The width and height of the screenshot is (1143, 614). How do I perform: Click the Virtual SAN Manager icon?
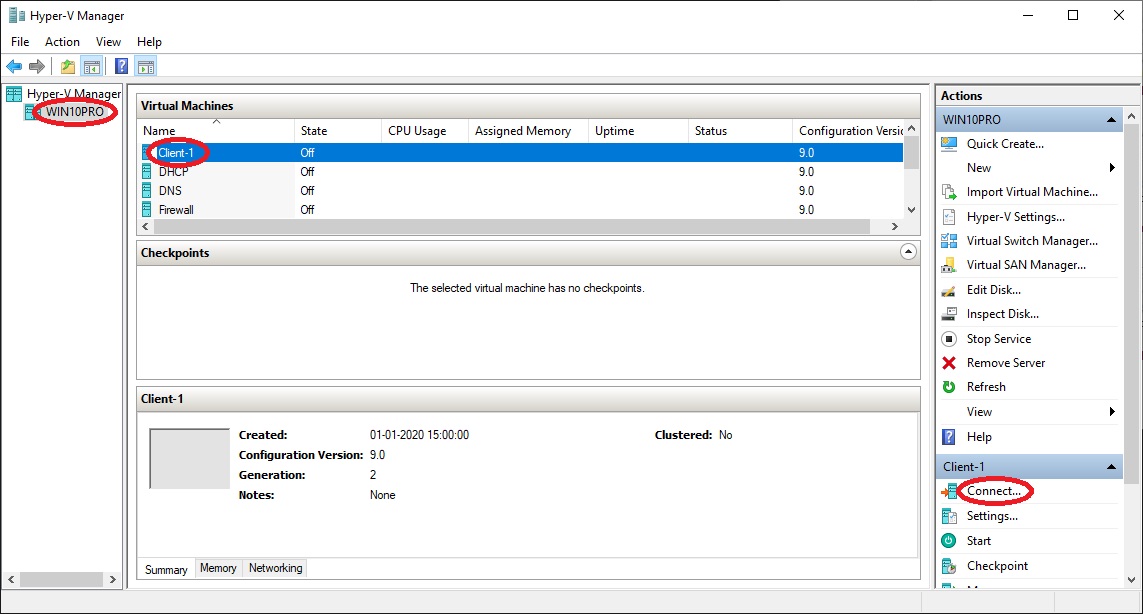(949, 265)
